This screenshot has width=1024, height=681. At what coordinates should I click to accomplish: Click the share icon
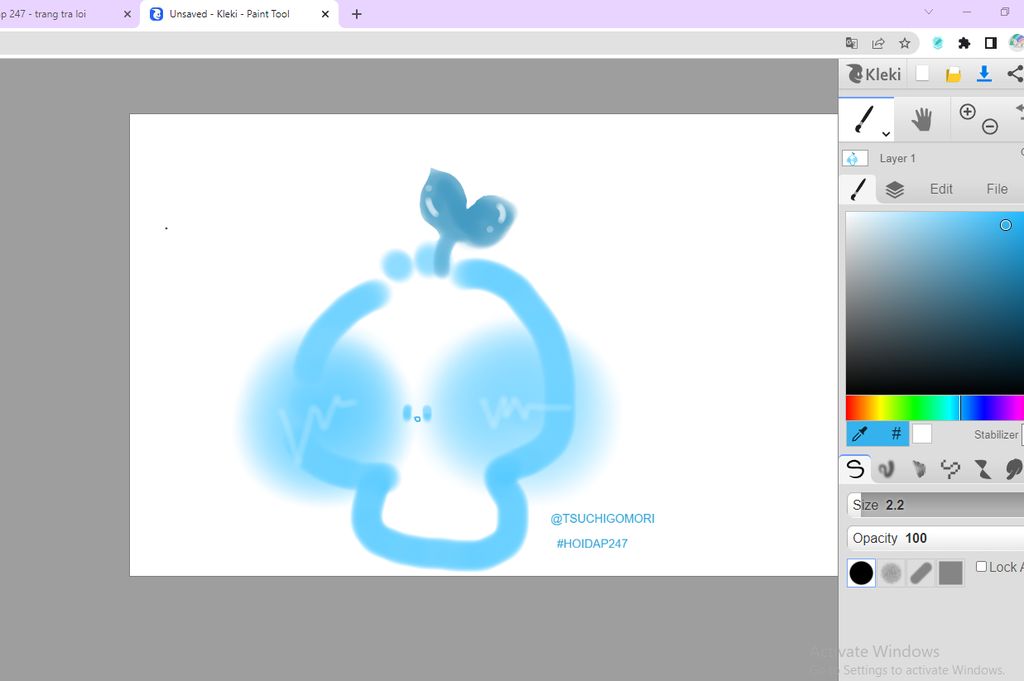(1015, 74)
